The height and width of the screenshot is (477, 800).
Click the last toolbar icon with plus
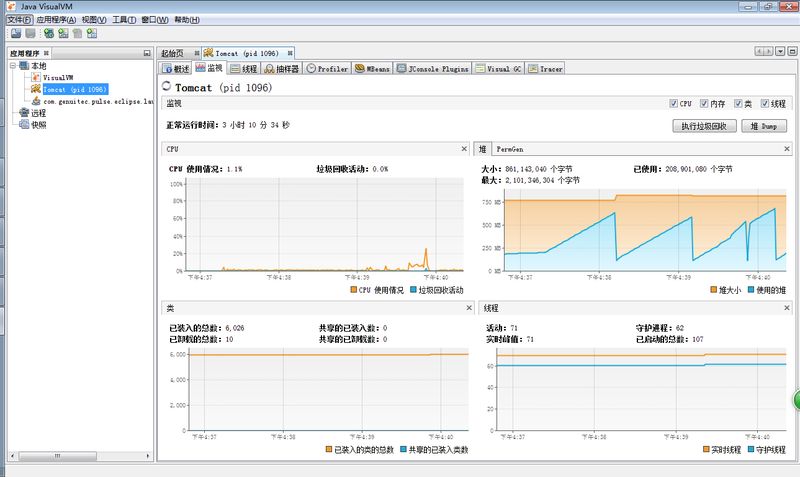tap(92, 33)
